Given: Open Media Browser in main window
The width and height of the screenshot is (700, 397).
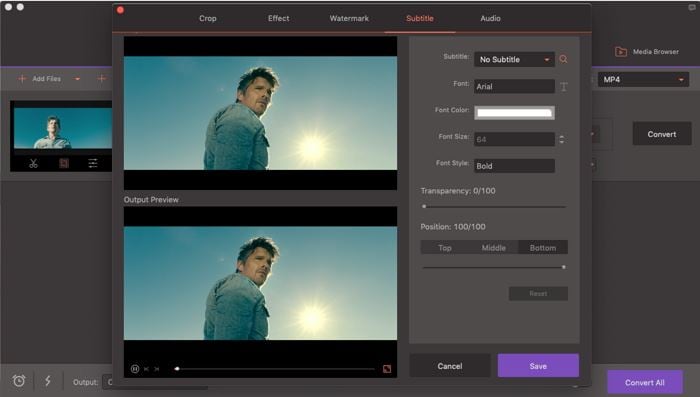Looking at the screenshot, I should [647, 52].
